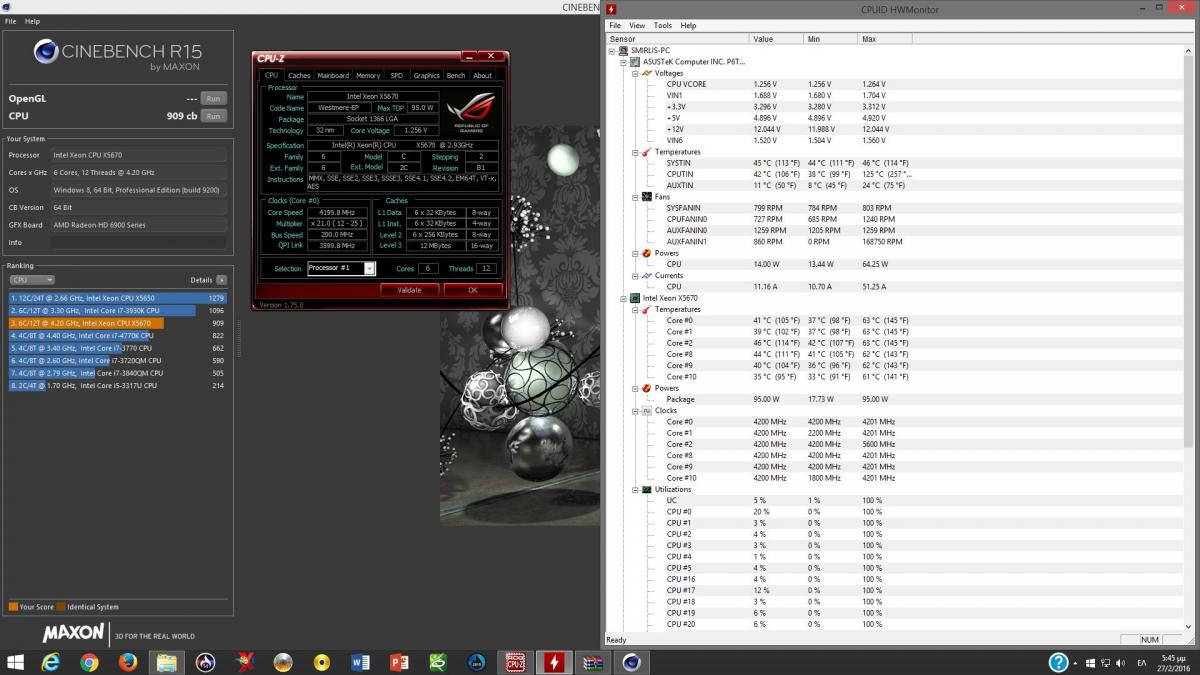Select the orange Xeon X5670 ranking entry
1200x675 pixels.
(x=118, y=323)
